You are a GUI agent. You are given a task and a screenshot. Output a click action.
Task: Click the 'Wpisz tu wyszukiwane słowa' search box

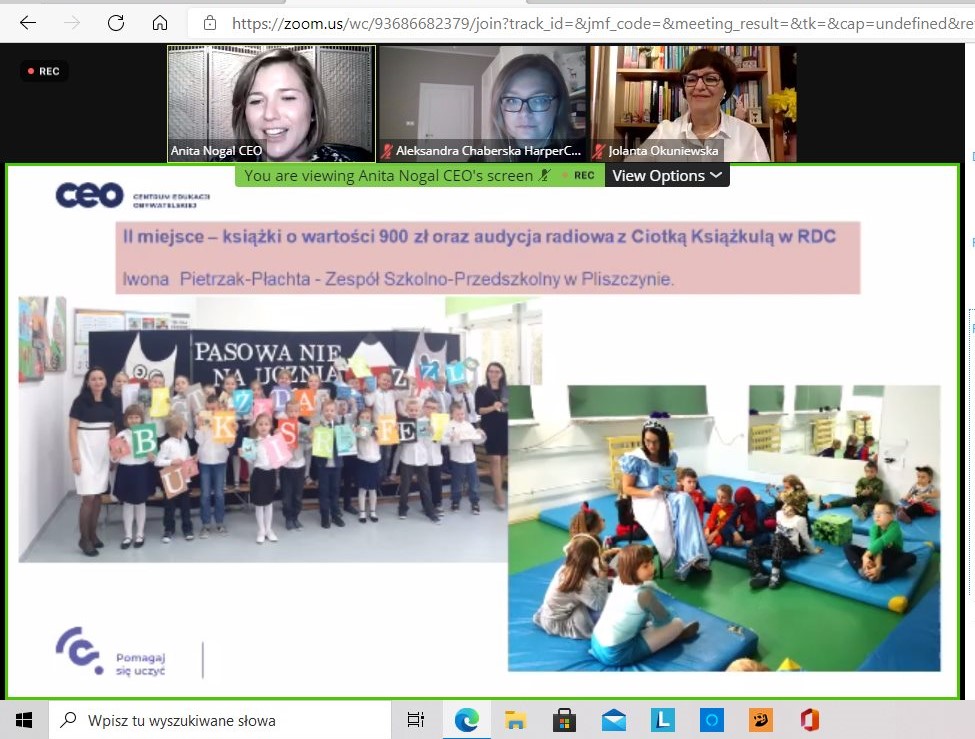tap(220, 720)
